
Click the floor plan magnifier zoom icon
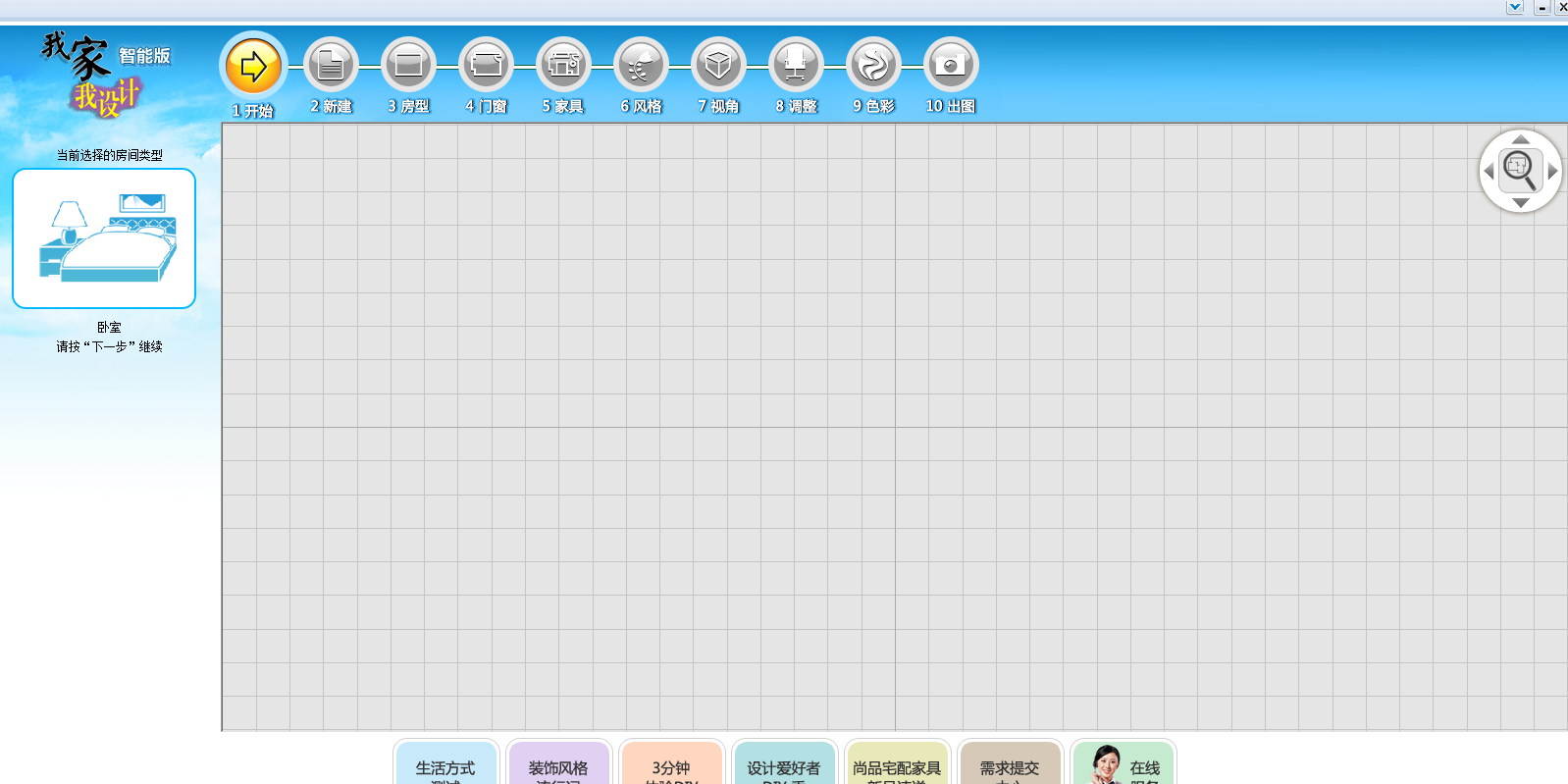pos(1520,171)
